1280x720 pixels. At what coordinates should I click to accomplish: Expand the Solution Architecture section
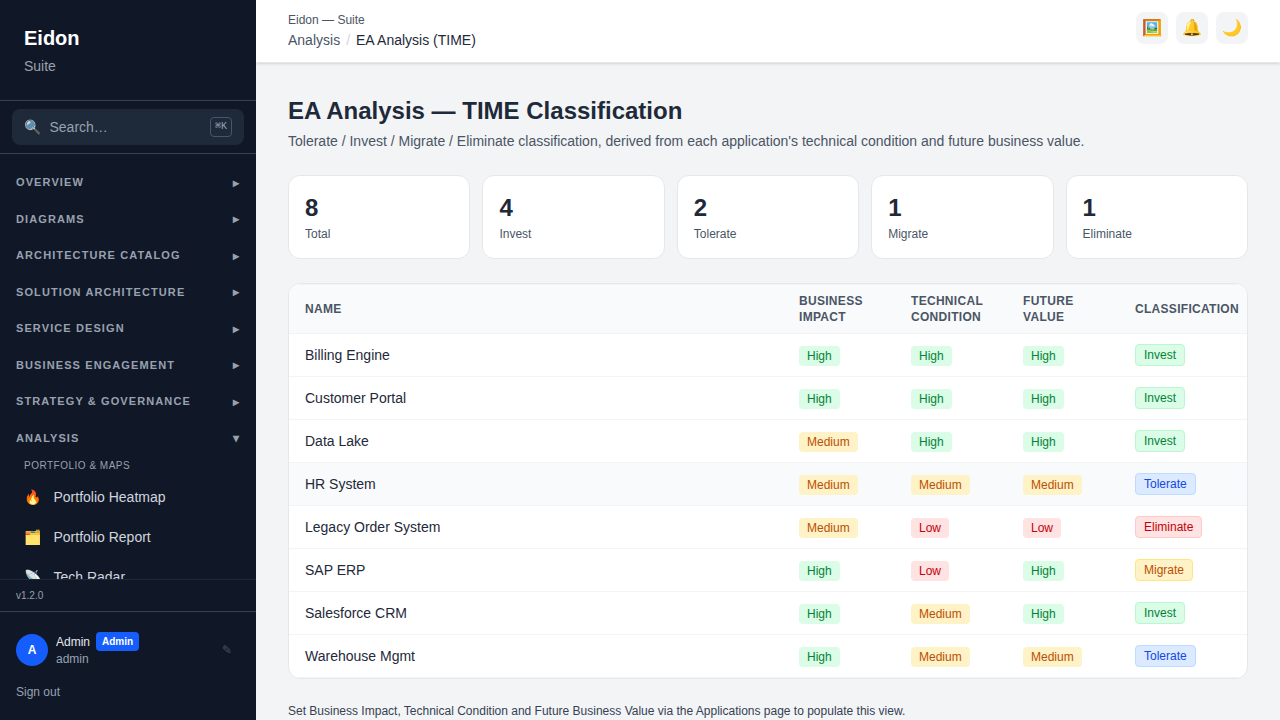(x=128, y=292)
